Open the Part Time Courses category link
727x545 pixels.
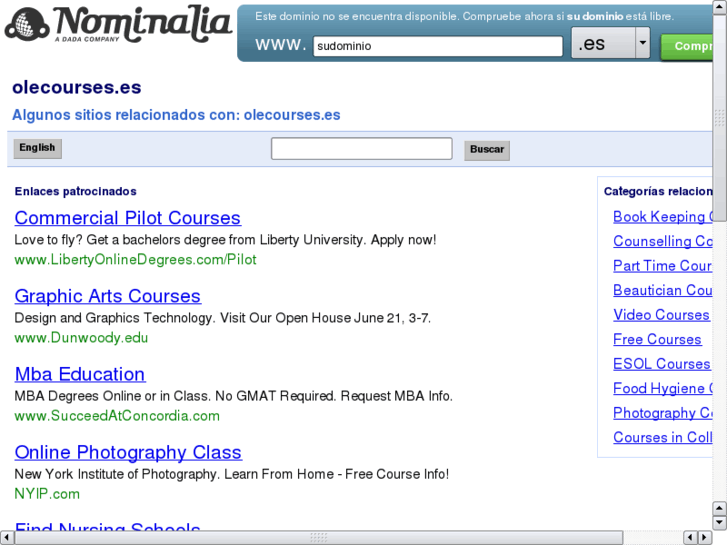[663, 266]
